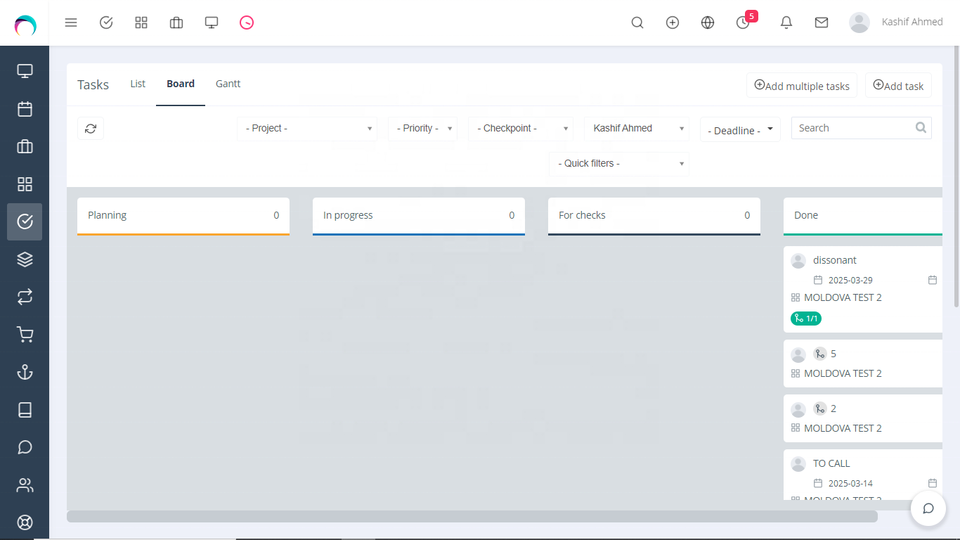Click the anchor icon in sidebar
960x540 pixels.
(x=25, y=372)
